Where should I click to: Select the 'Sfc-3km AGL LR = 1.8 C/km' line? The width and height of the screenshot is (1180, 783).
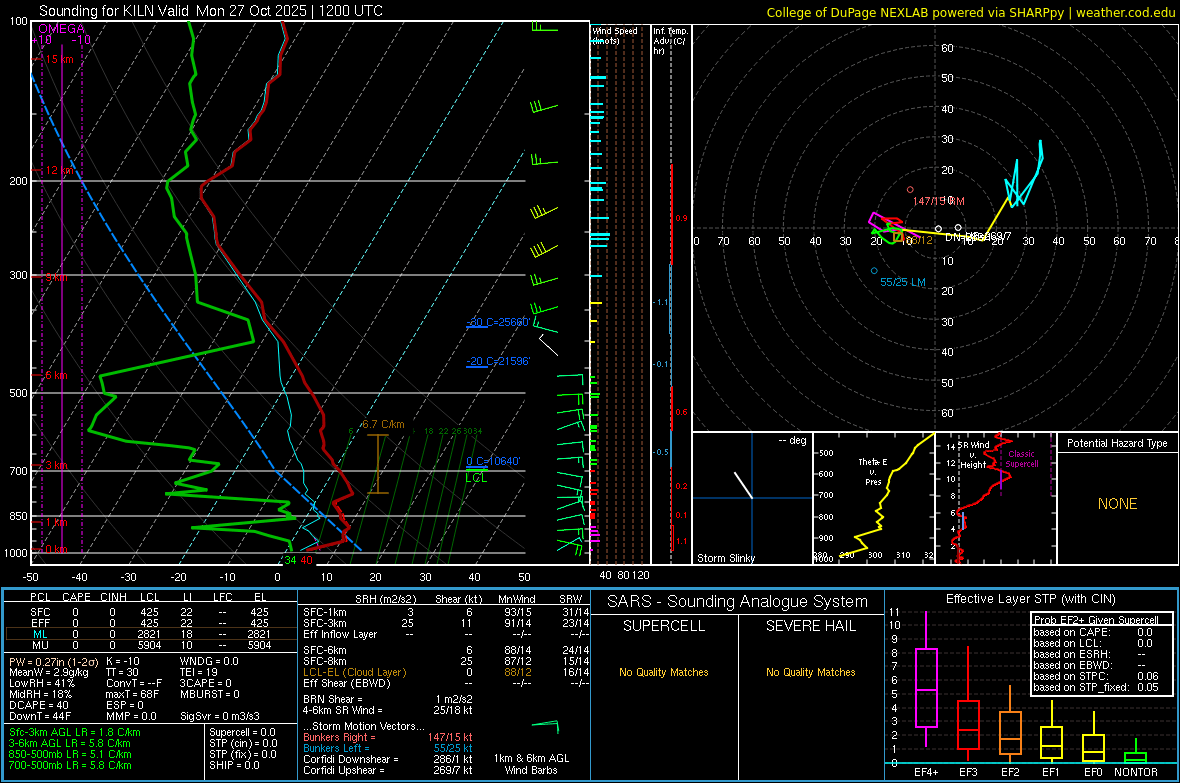[75, 733]
